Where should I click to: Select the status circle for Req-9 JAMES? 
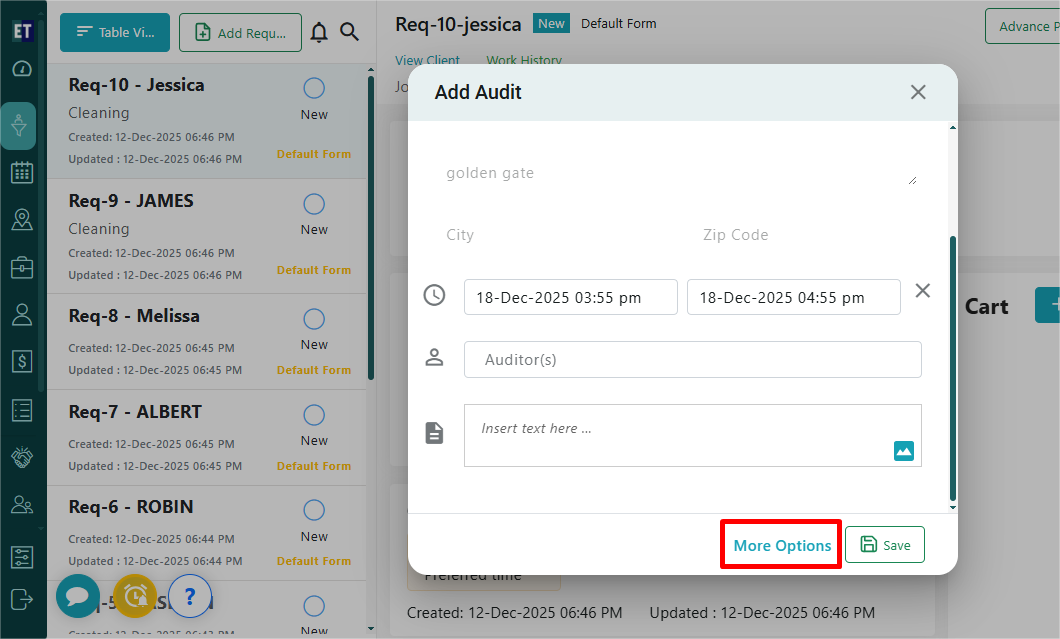pyautogui.click(x=314, y=205)
